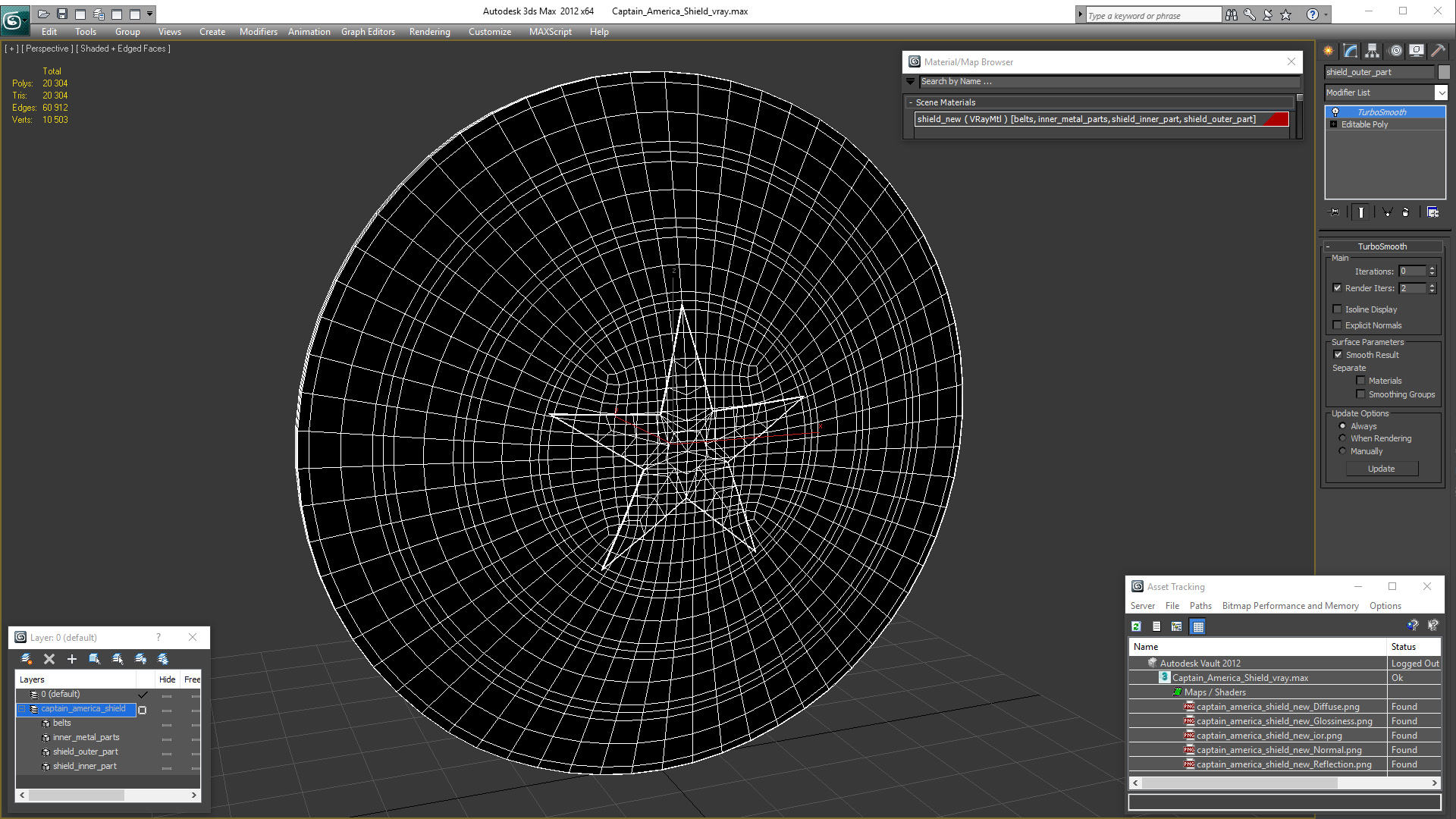1456x819 pixels.
Task: Open the Rendering menu
Action: [430, 32]
